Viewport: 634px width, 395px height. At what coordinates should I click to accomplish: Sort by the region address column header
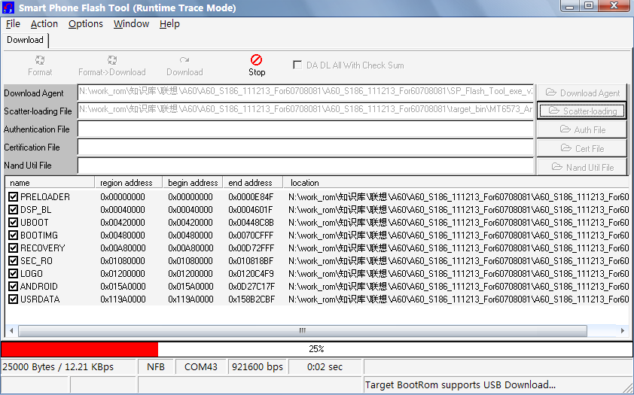tap(128, 183)
